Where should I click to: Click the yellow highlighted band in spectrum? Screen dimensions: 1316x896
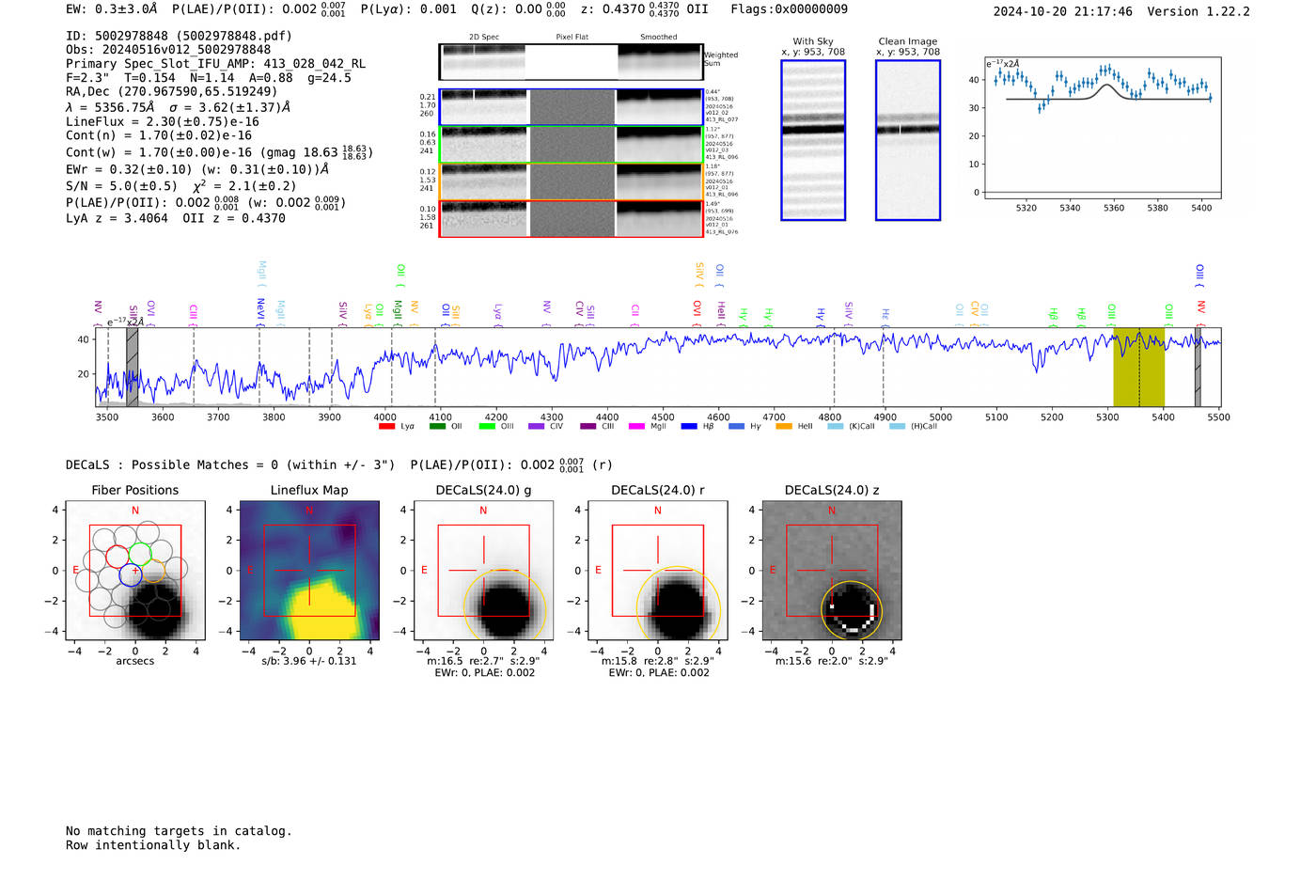(x=1138, y=368)
